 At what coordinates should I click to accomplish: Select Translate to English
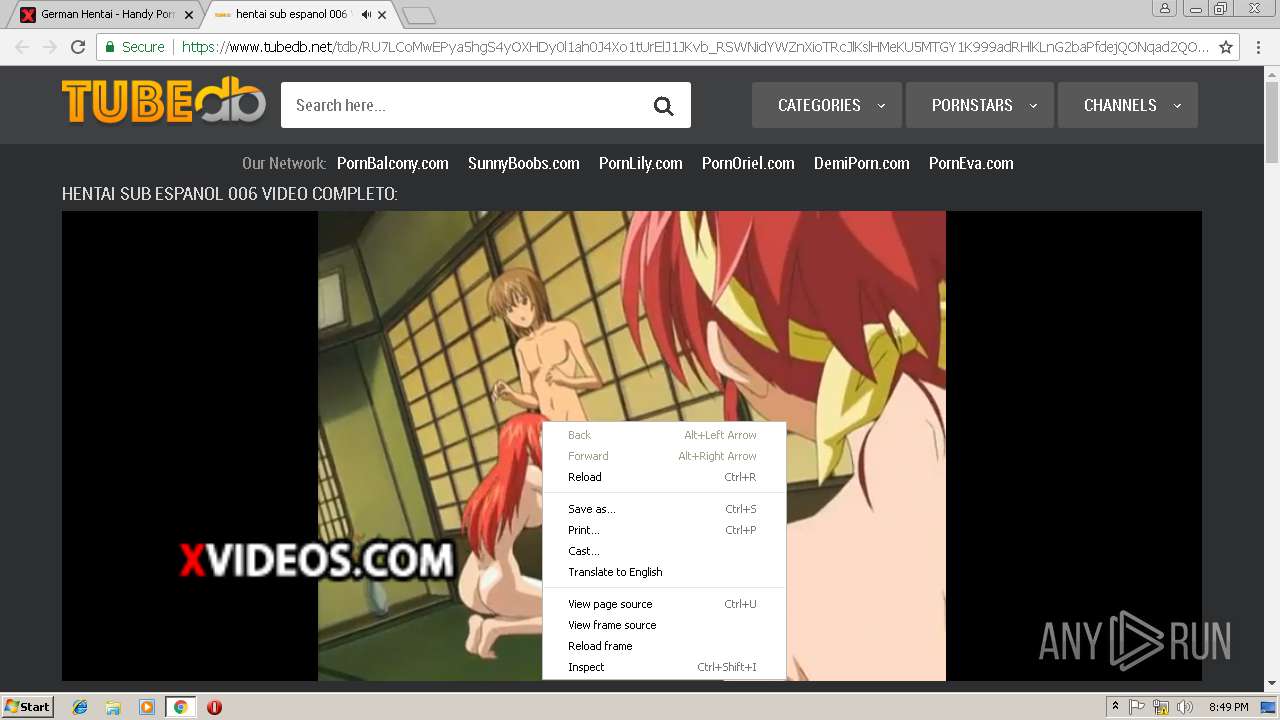pyautogui.click(x=663, y=572)
